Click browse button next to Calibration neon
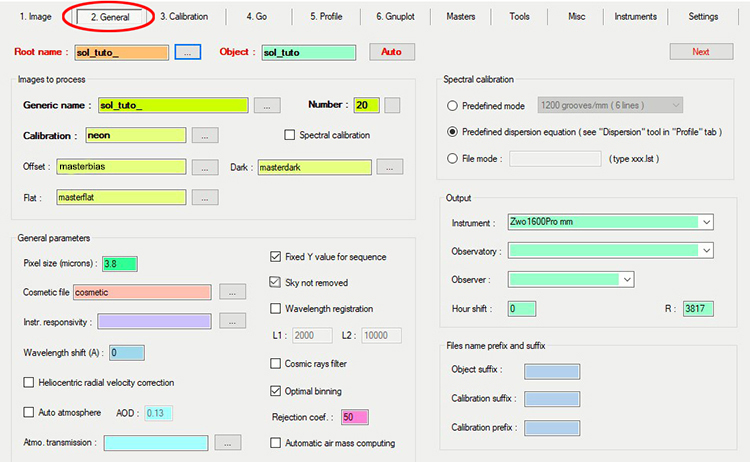The image size is (750, 462). [204, 135]
